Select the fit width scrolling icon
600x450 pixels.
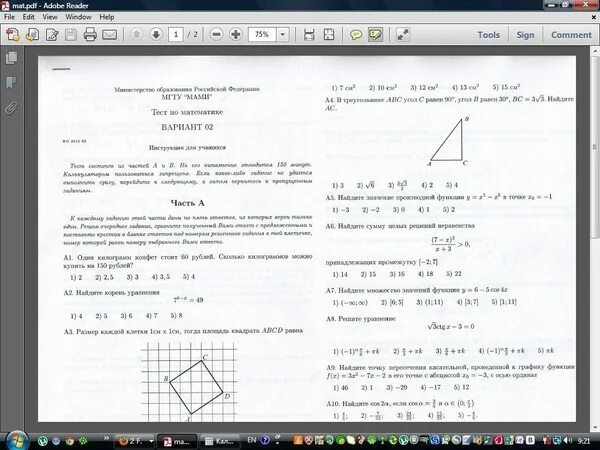309,35
